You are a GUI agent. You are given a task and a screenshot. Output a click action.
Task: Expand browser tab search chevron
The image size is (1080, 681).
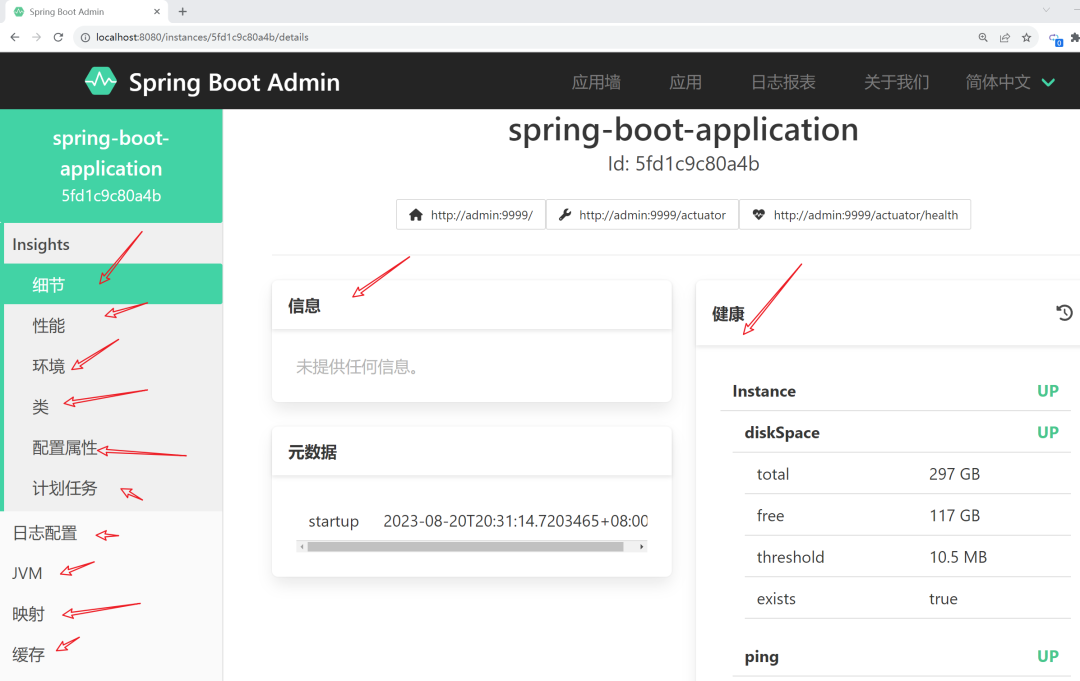pos(1046,10)
